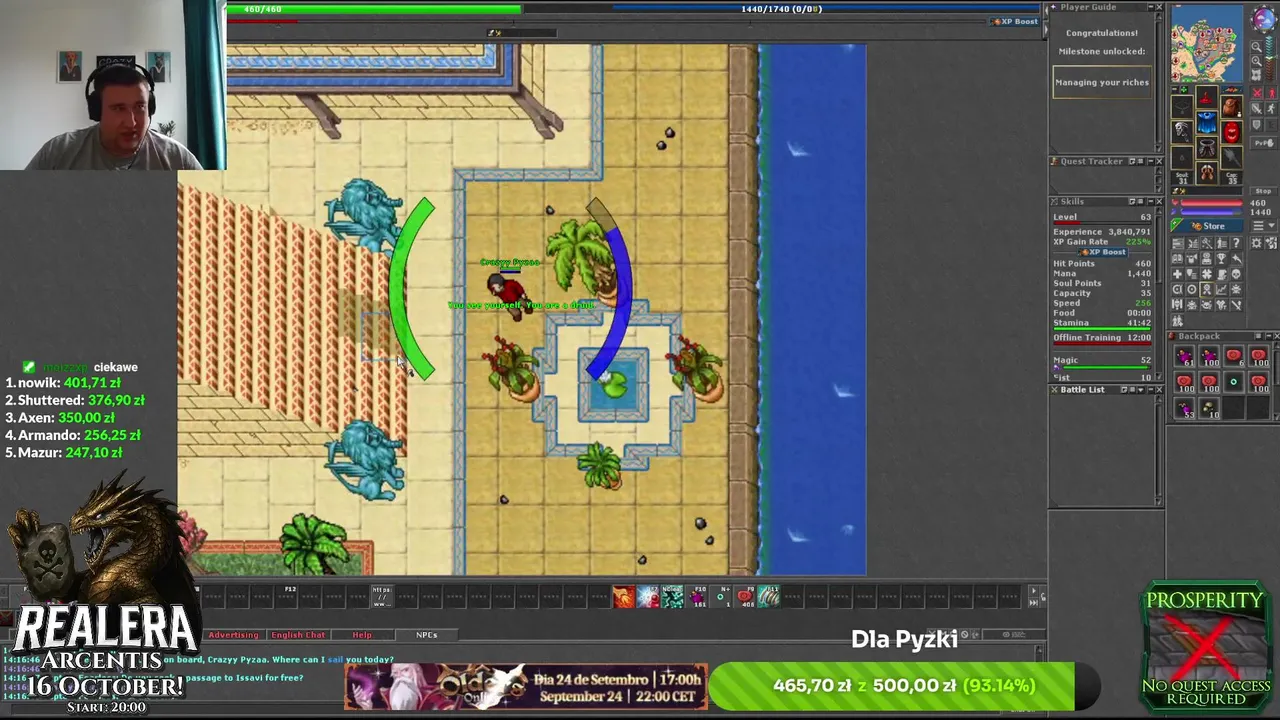Click the minimap world view
The height and width of the screenshot is (720, 1280).
pos(1206,43)
